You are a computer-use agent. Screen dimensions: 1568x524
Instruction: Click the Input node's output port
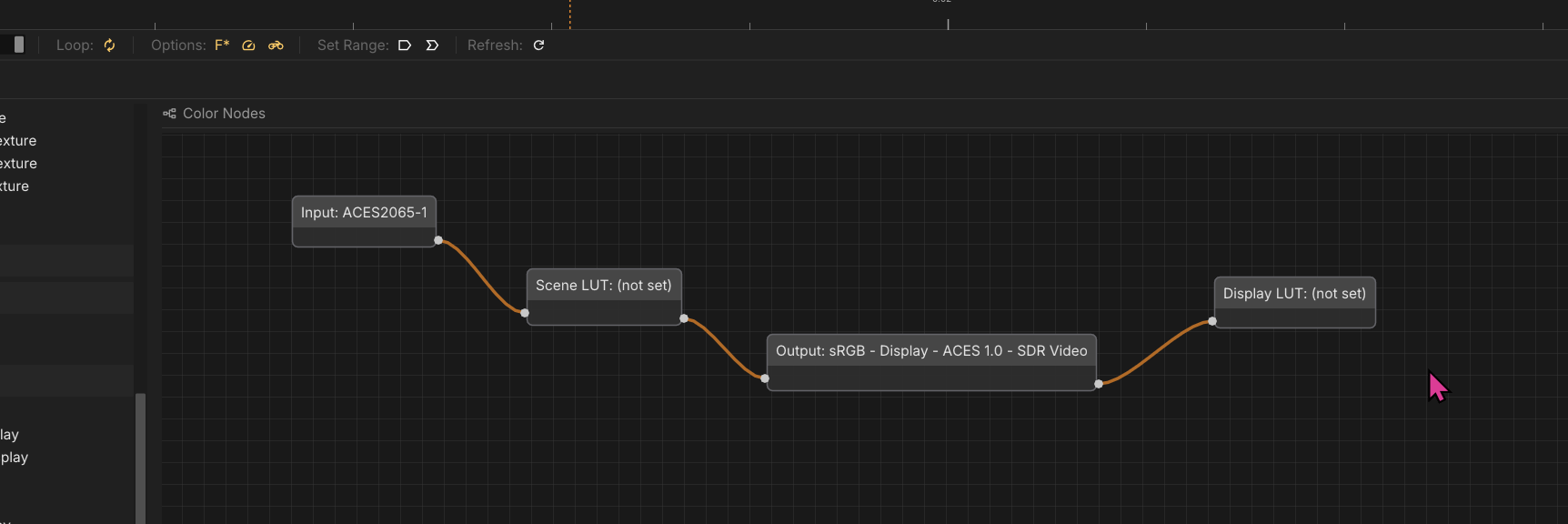point(438,240)
